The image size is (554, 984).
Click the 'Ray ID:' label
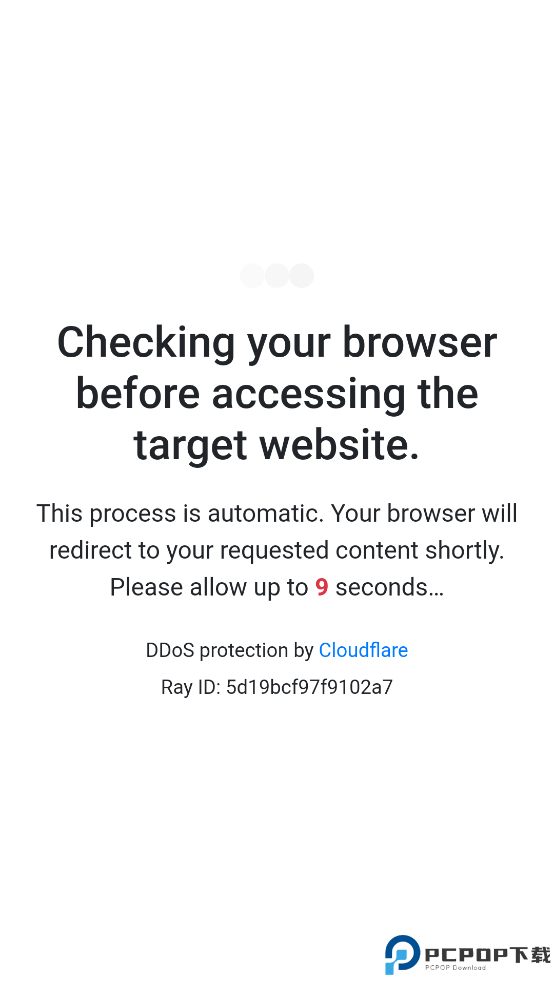coord(191,687)
